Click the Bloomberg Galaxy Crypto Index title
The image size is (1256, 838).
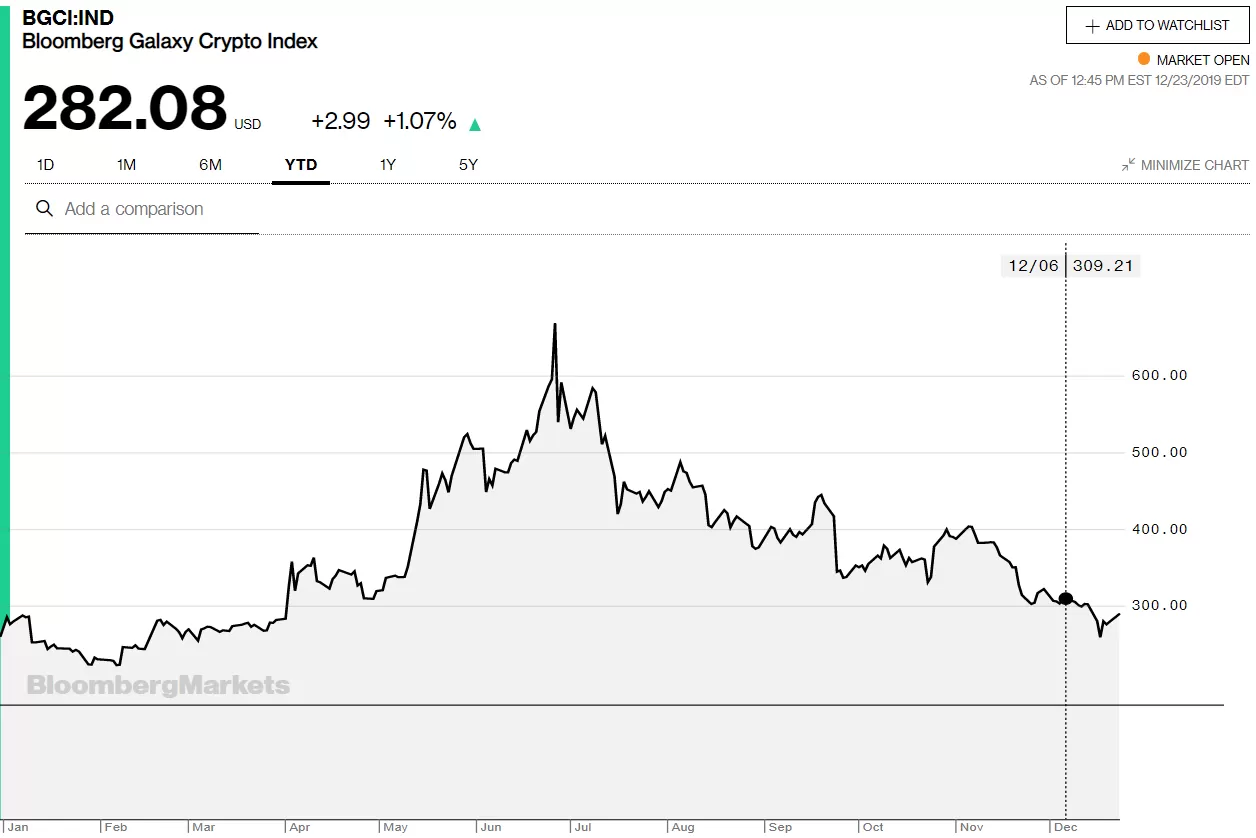click(170, 41)
